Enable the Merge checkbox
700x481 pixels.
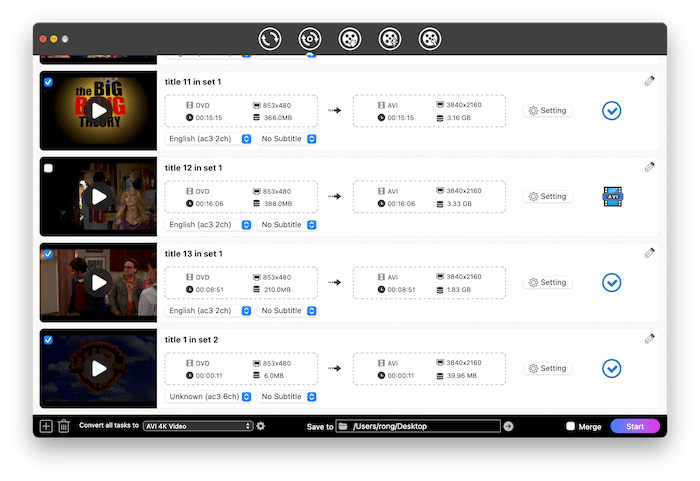pyautogui.click(x=571, y=426)
